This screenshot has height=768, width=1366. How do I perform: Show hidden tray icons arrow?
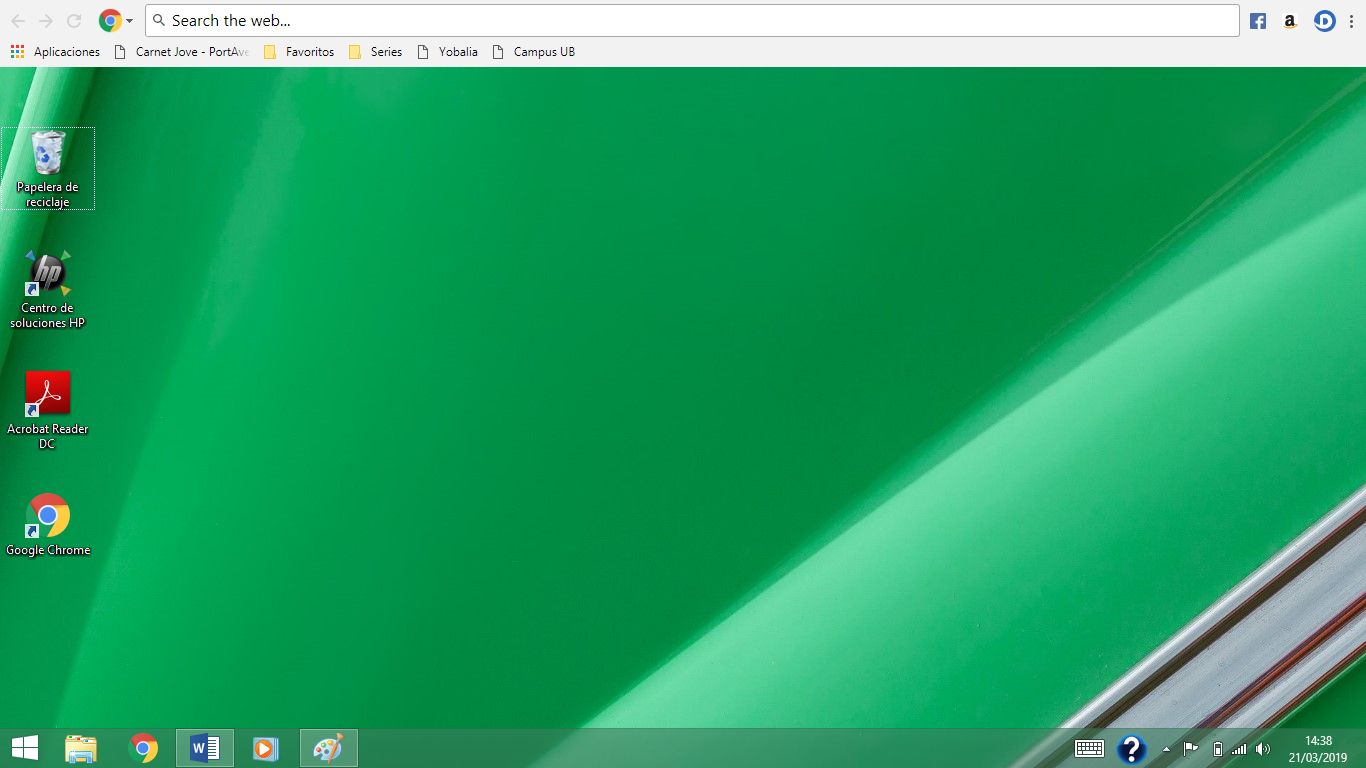[x=1166, y=749]
